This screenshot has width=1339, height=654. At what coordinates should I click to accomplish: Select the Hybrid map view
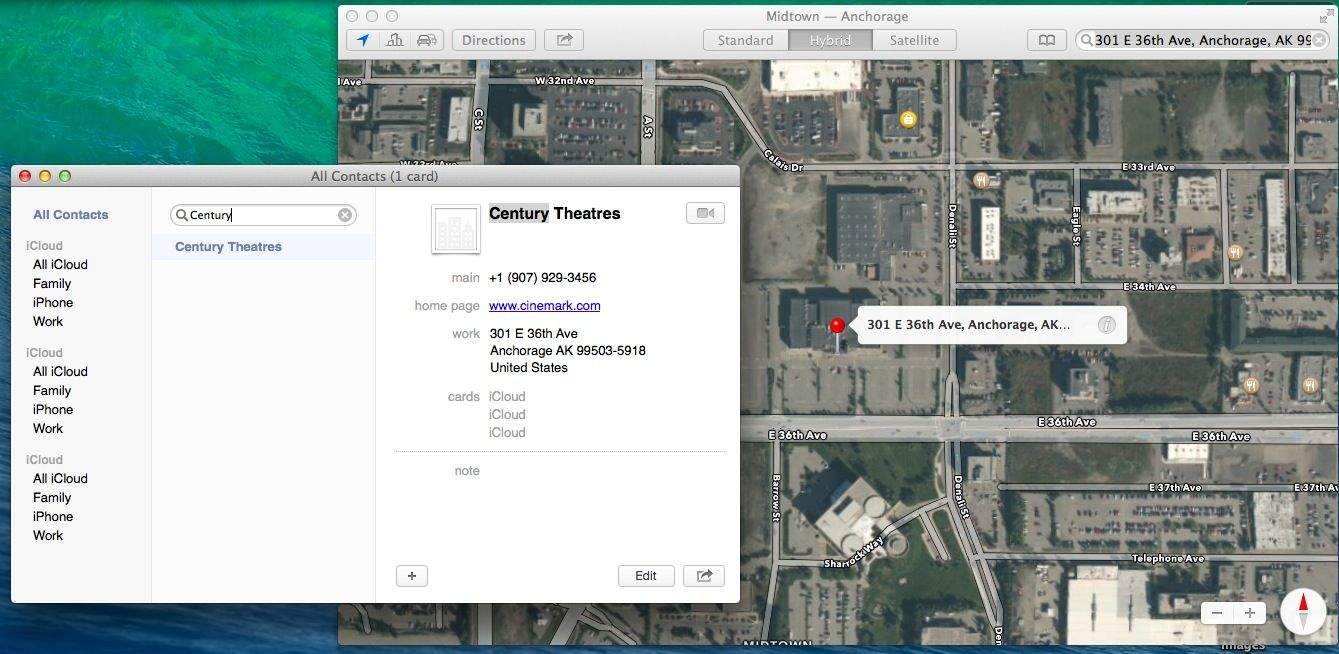830,40
